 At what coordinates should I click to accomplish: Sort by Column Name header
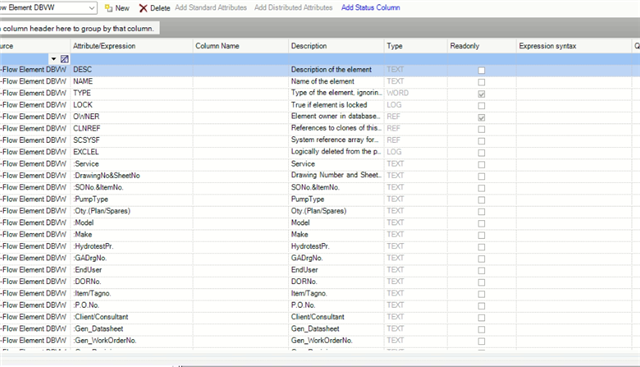(241, 46)
